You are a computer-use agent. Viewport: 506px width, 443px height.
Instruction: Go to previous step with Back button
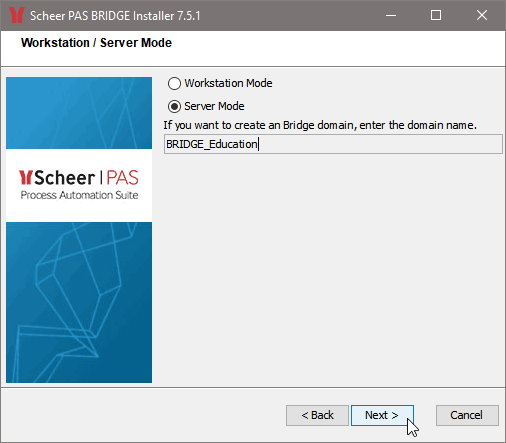pyautogui.click(x=317, y=415)
